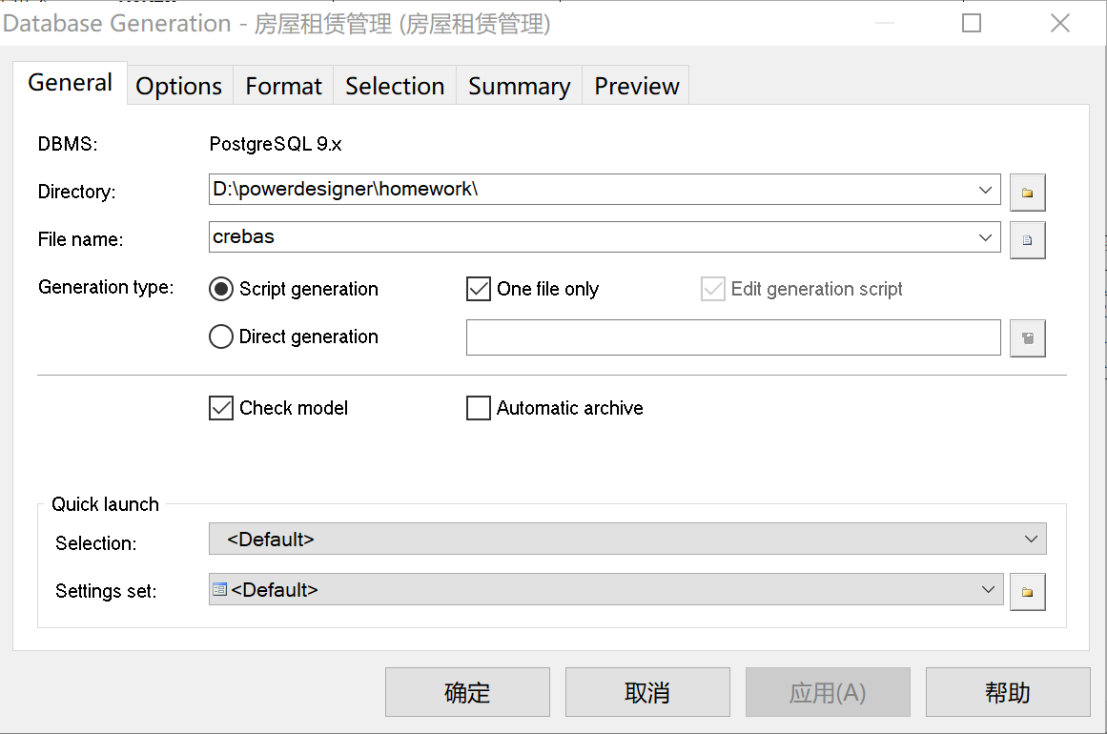Toggle the Check model checkbox
1107x734 pixels.
(221, 408)
